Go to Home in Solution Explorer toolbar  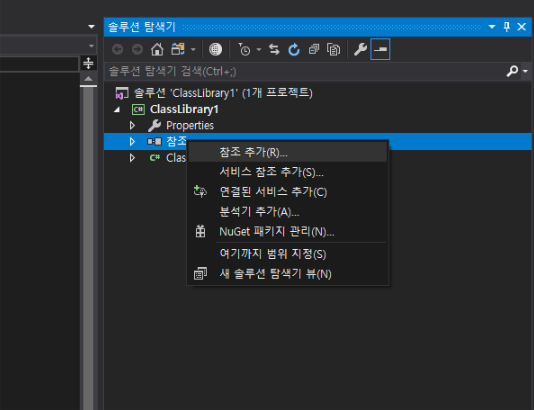(x=157, y=50)
